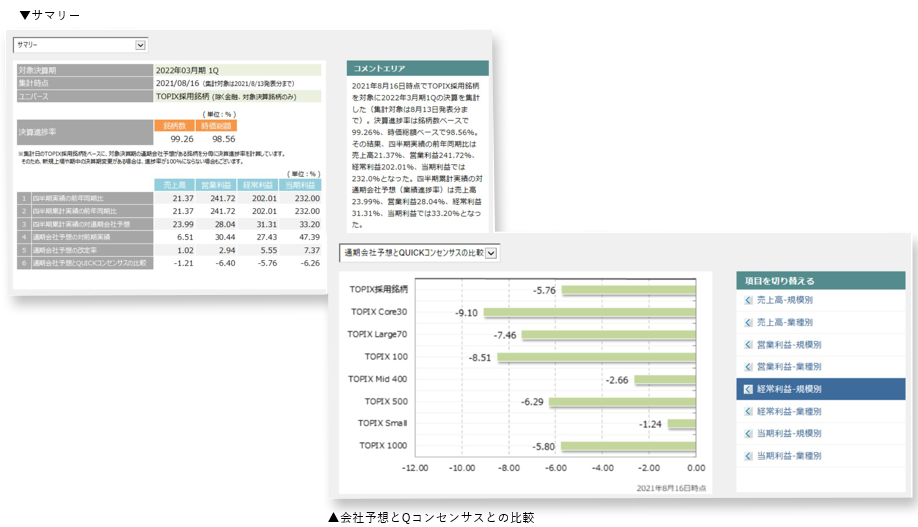Switch chart to 当期利益-業種別

pos(789,456)
